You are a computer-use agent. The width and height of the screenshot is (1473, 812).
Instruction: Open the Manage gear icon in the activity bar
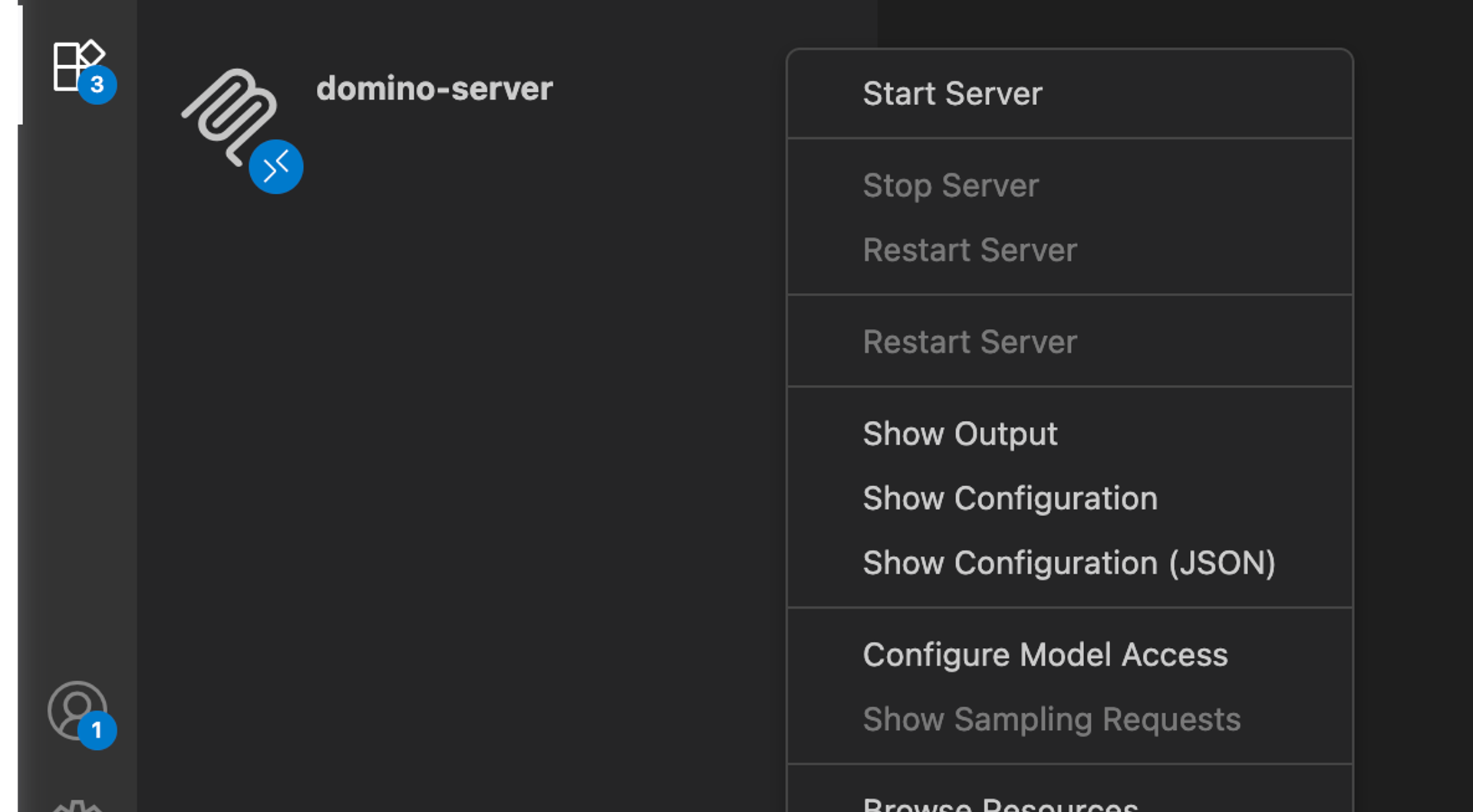click(77, 807)
